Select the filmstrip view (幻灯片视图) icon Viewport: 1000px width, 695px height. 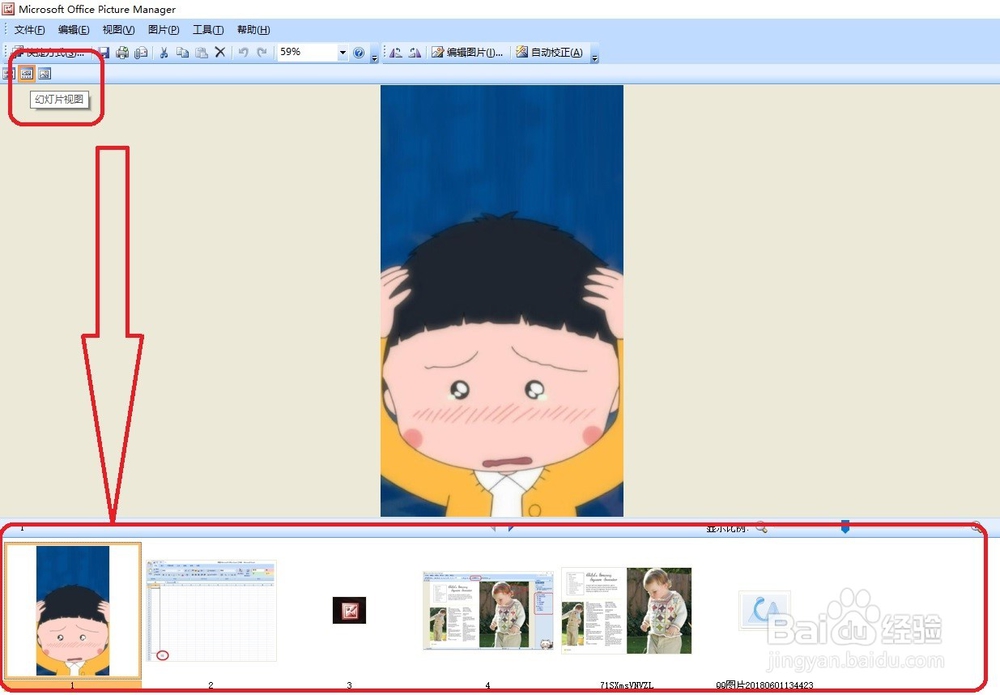(26, 73)
